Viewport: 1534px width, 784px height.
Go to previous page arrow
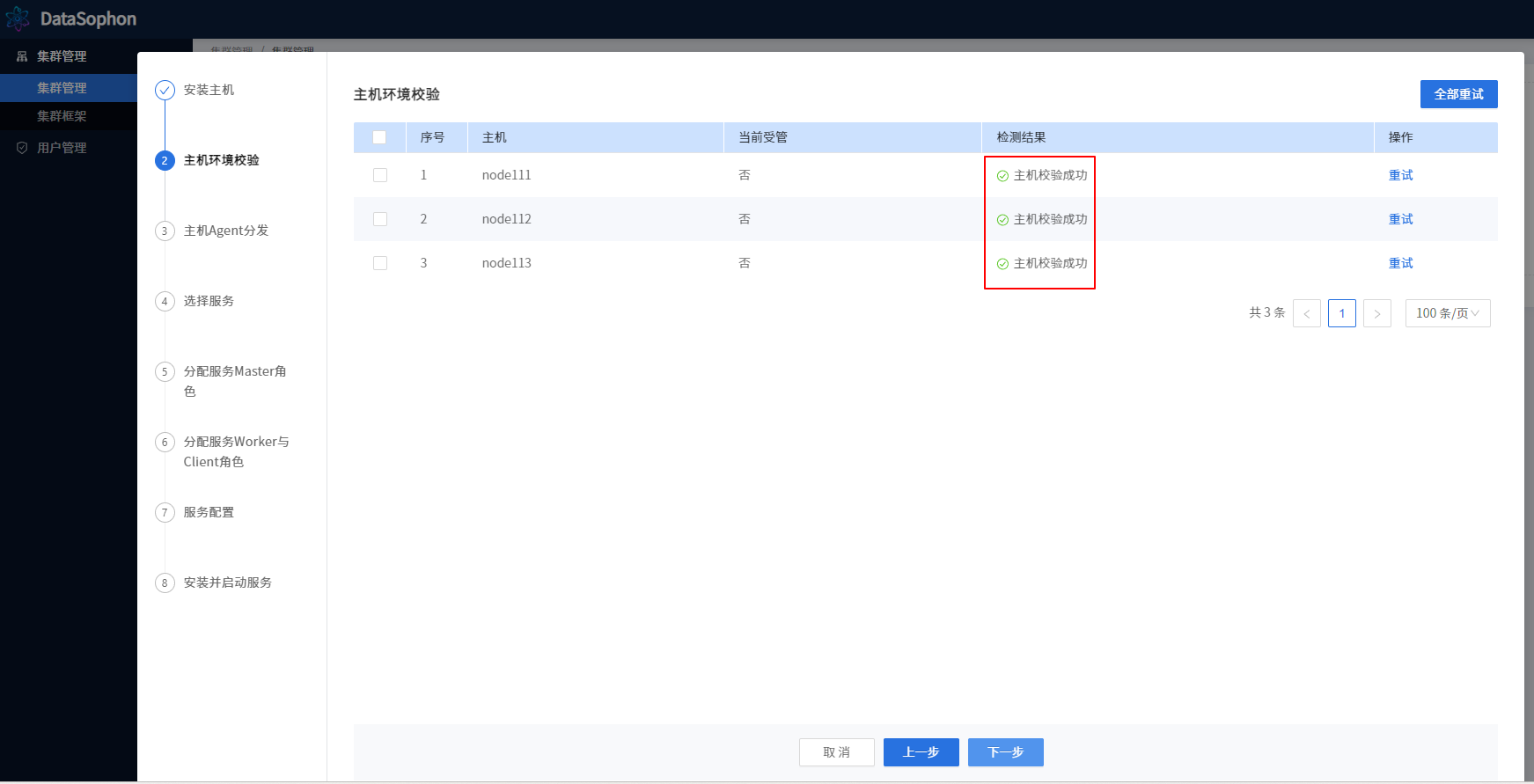1307,313
